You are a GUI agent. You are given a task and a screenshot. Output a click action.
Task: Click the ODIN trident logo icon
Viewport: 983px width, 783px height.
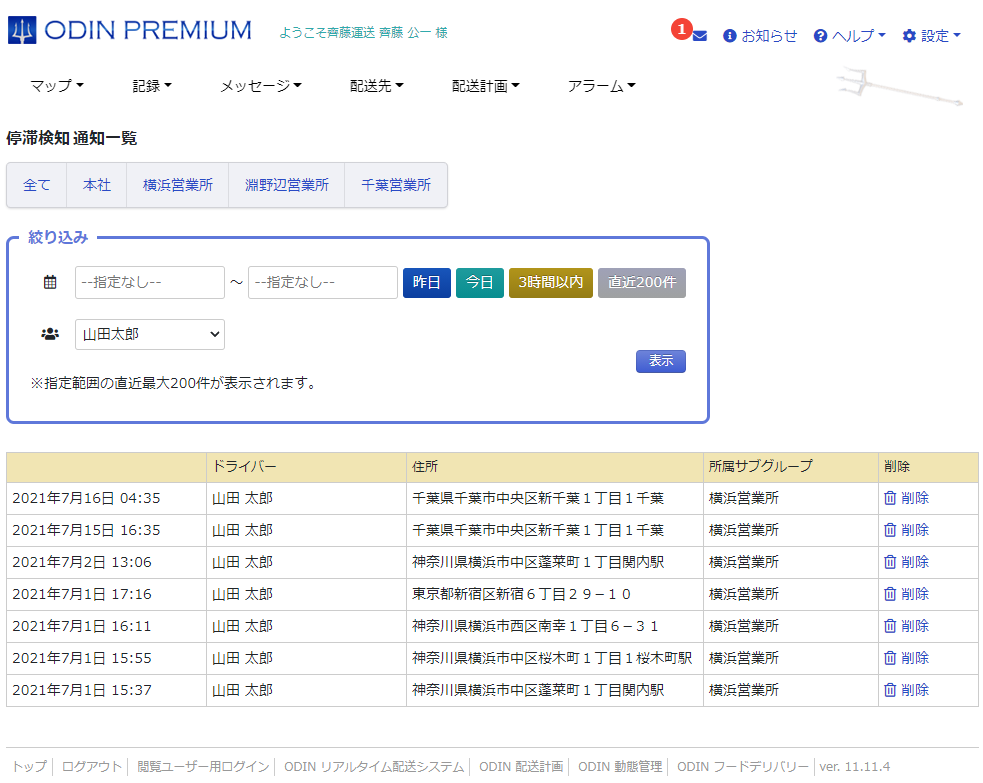tap(21, 31)
